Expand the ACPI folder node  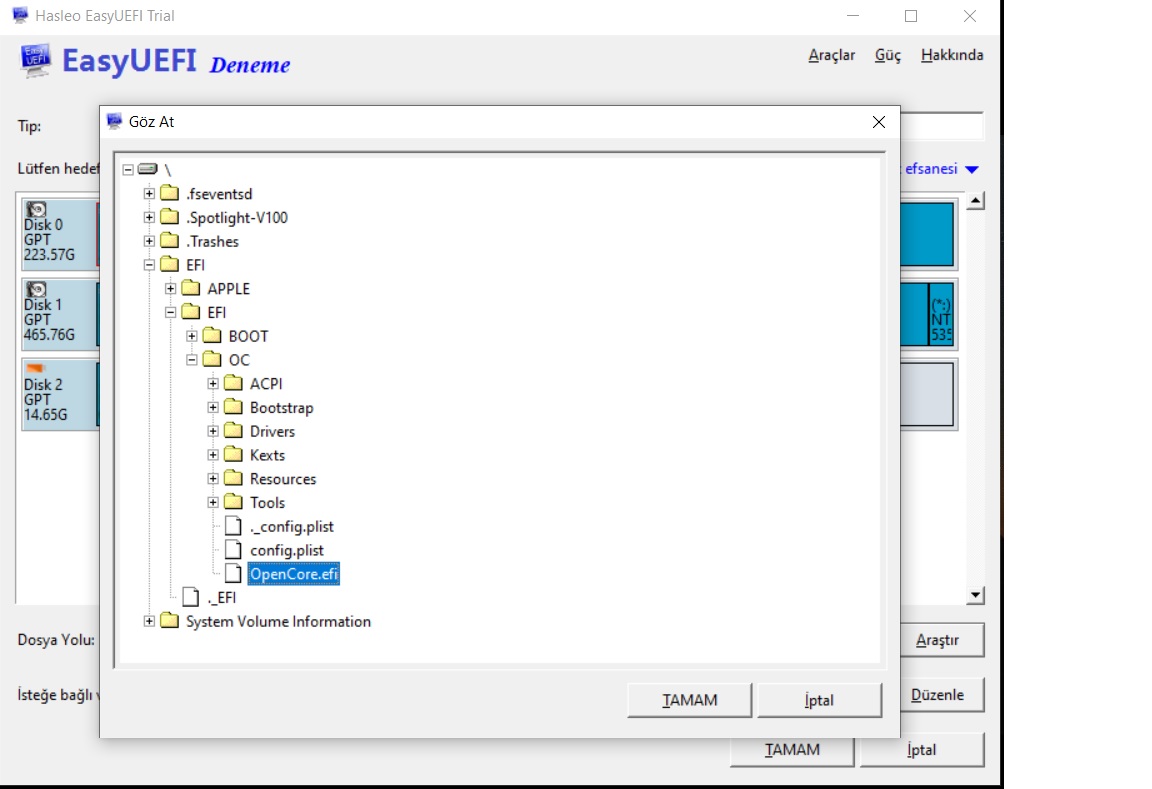point(213,384)
